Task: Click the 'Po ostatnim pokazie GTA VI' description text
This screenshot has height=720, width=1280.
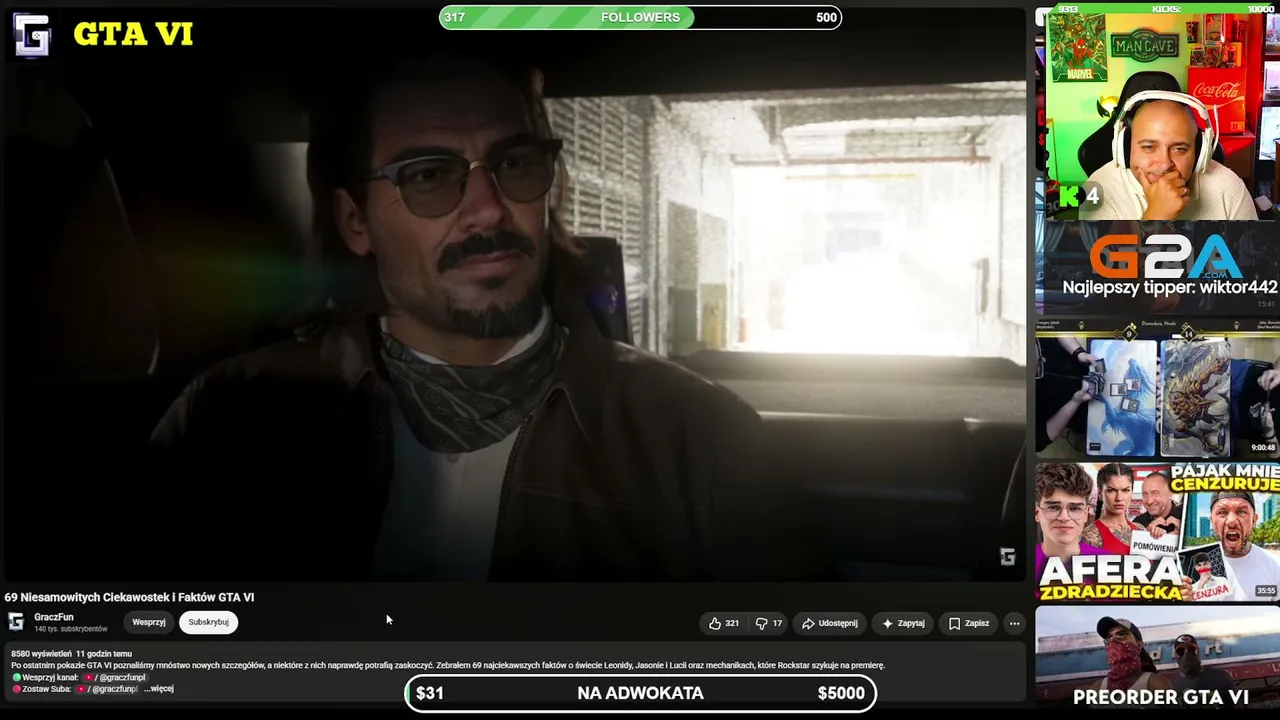Action: (x=448, y=665)
